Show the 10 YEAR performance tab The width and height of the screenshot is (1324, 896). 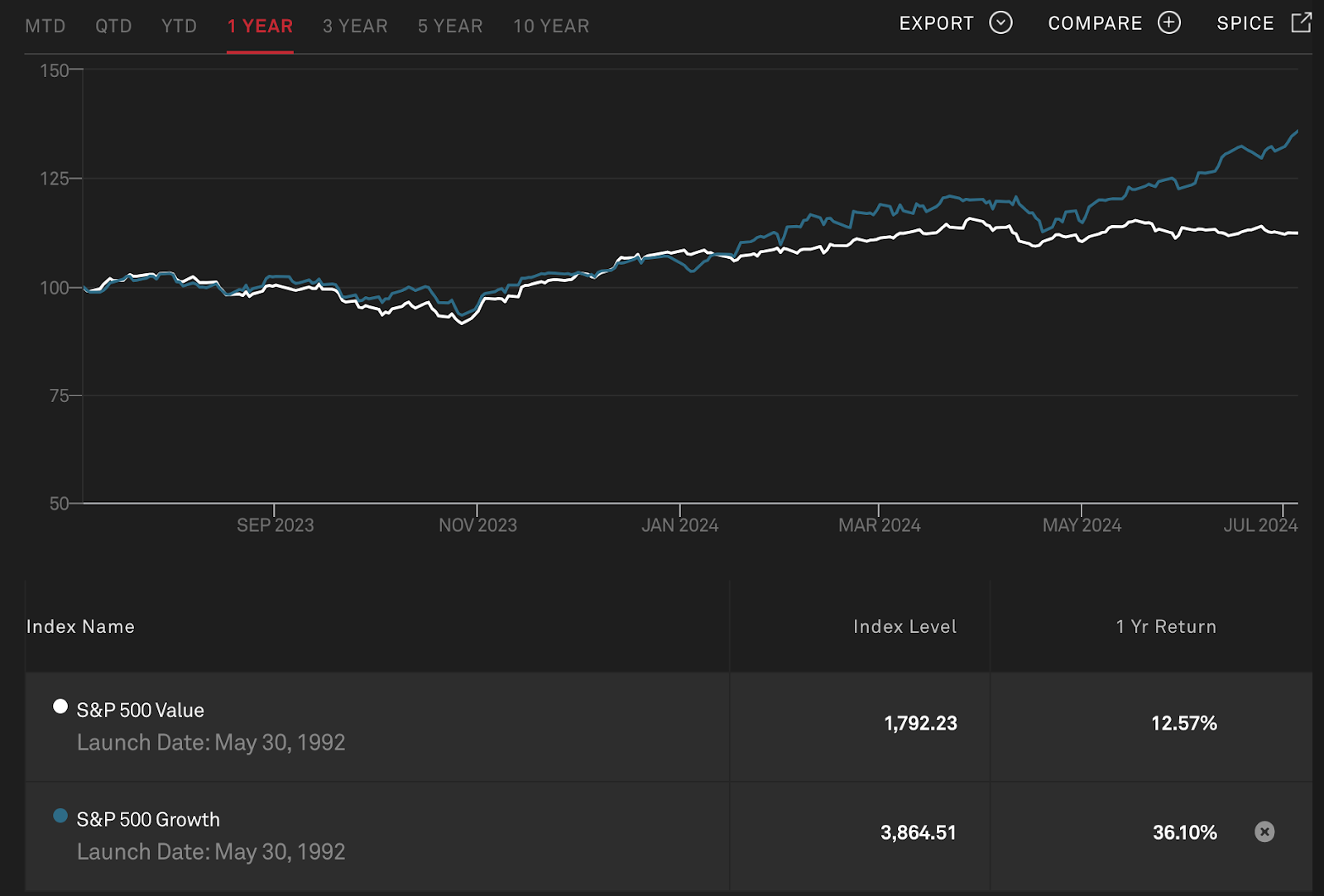click(551, 26)
